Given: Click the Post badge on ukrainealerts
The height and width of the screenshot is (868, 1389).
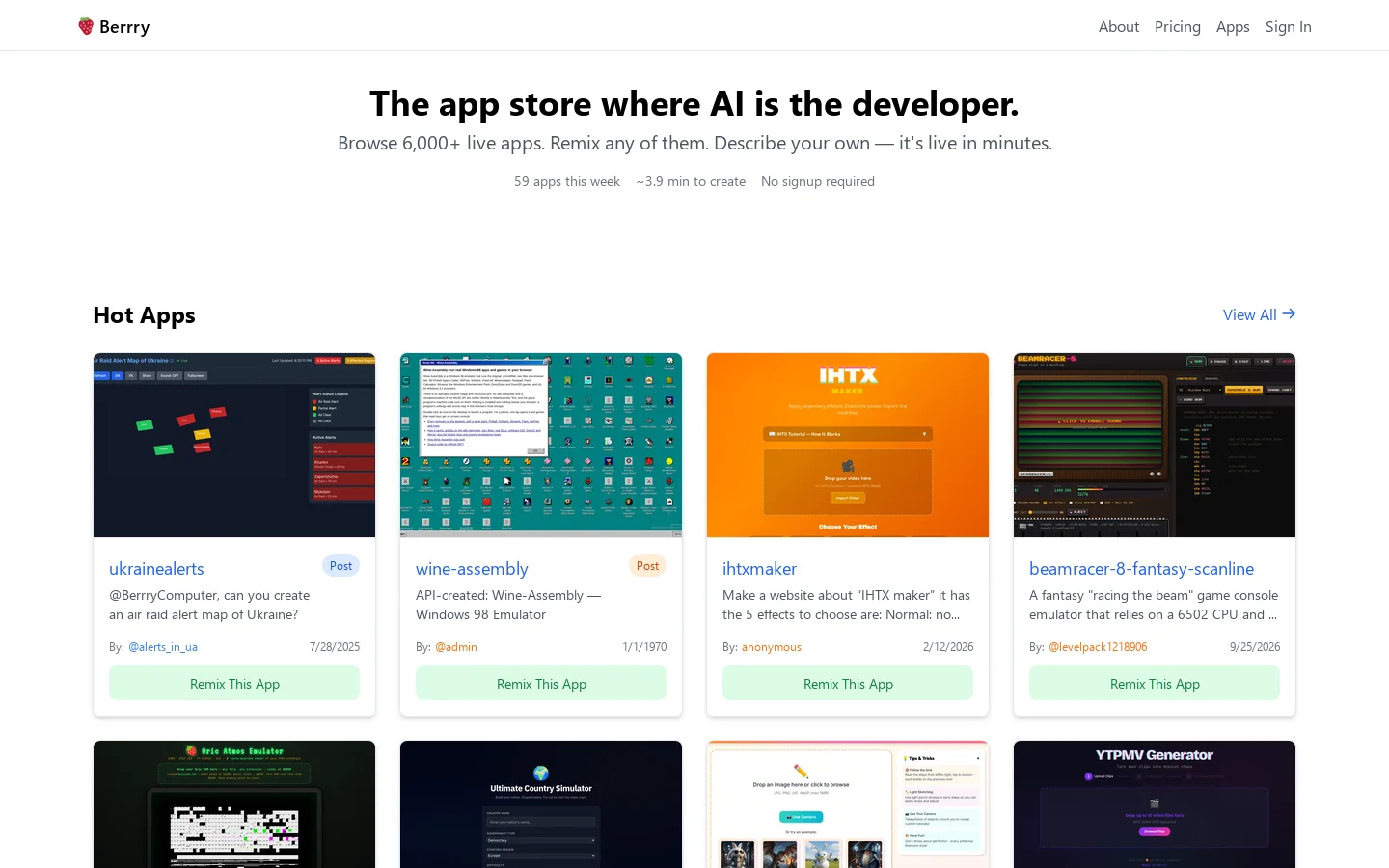Looking at the screenshot, I should pos(340,566).
